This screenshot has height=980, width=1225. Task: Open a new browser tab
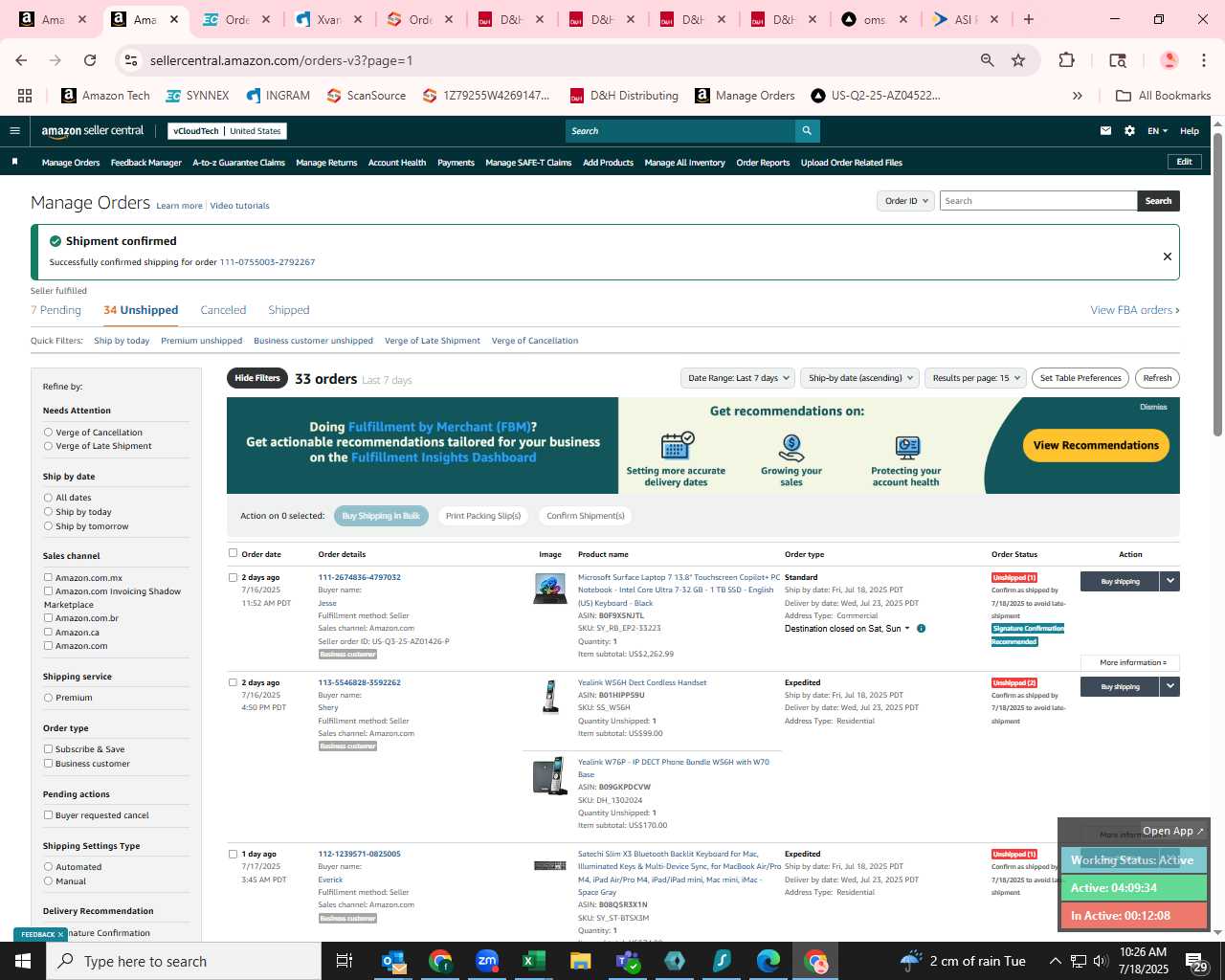(1029, 19)
